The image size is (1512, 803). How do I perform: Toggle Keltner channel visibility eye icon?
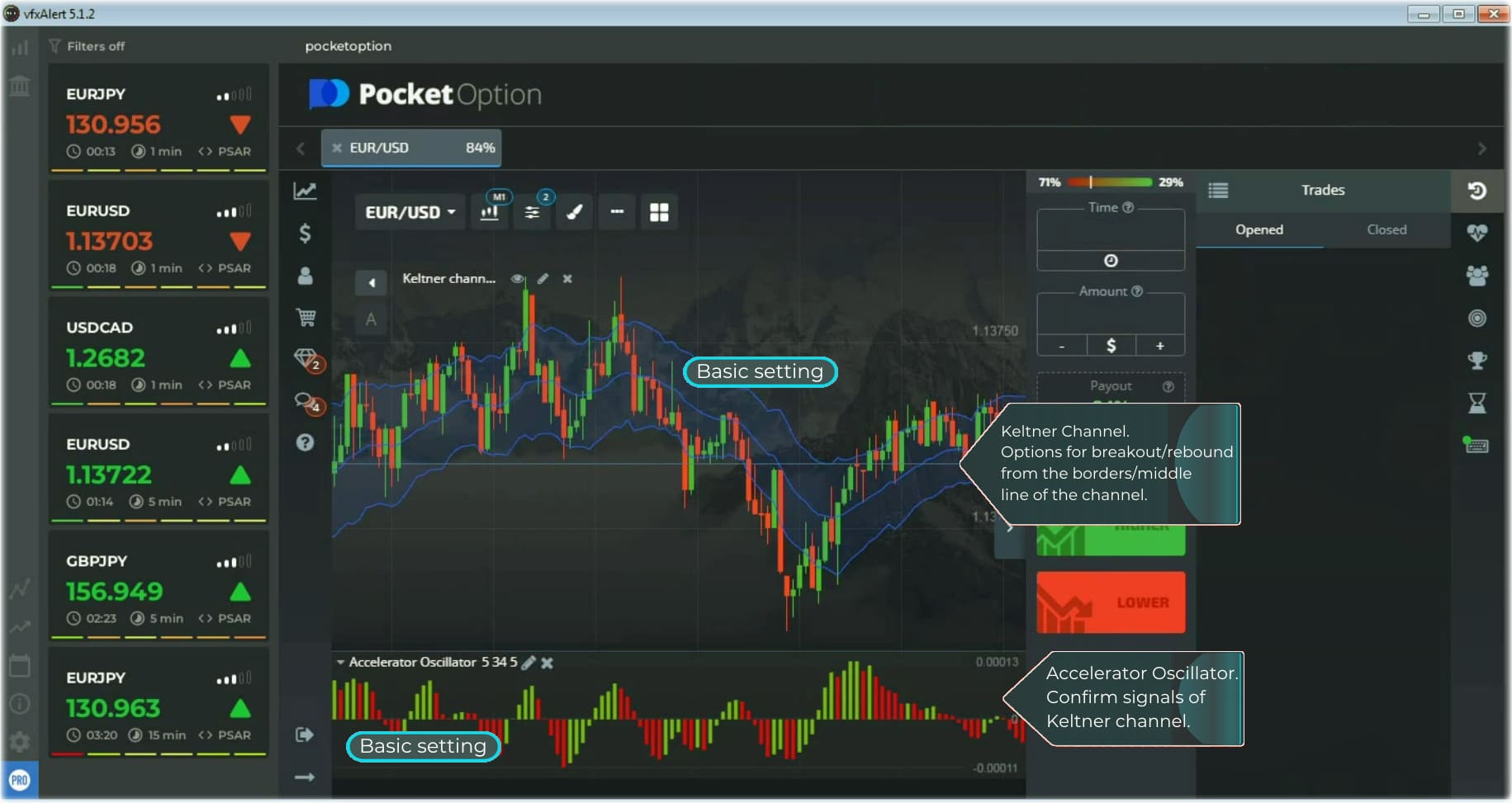[518, 279]
